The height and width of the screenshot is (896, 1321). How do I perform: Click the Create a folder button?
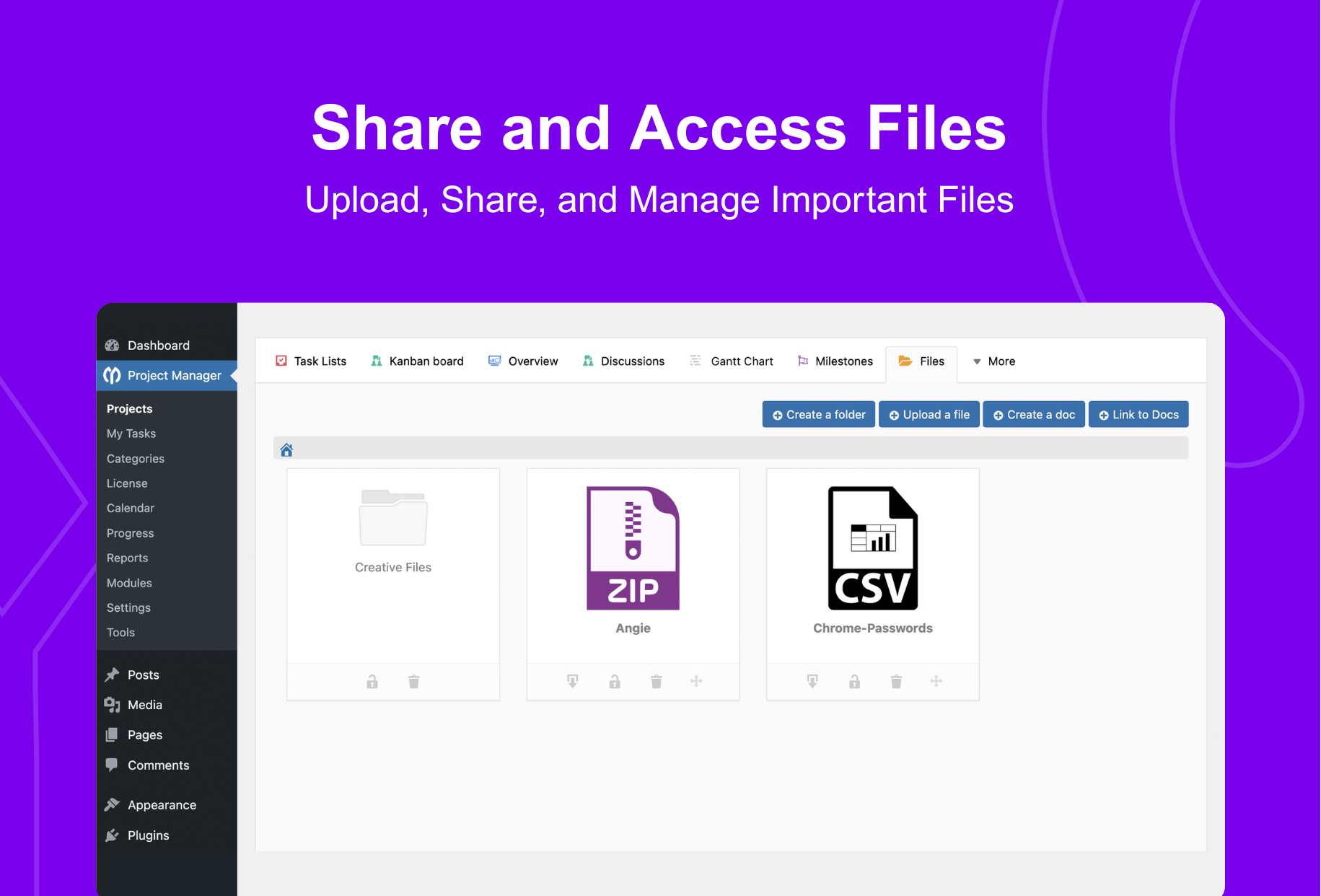(818, 414)
